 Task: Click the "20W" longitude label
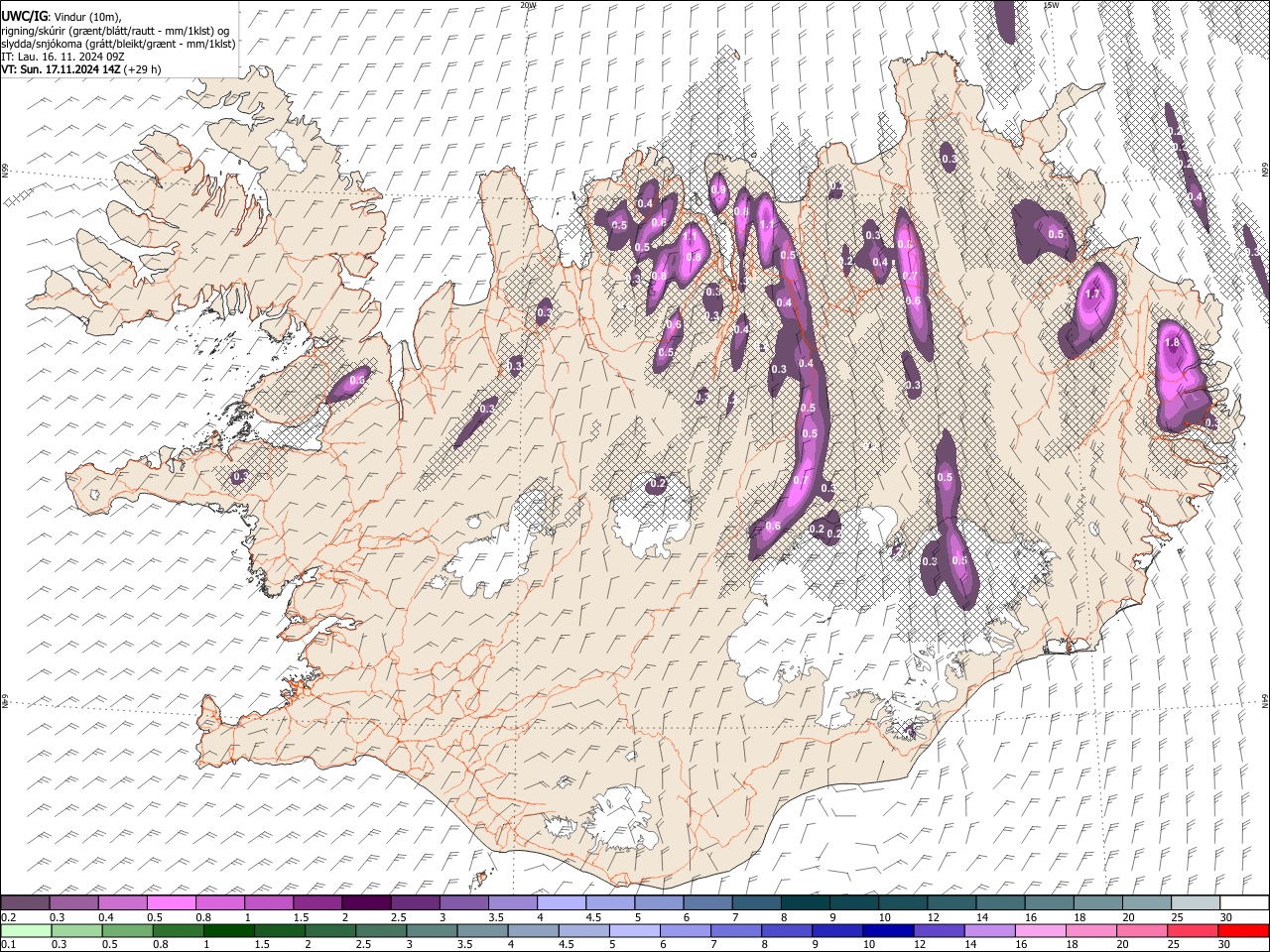pos(529,5)
